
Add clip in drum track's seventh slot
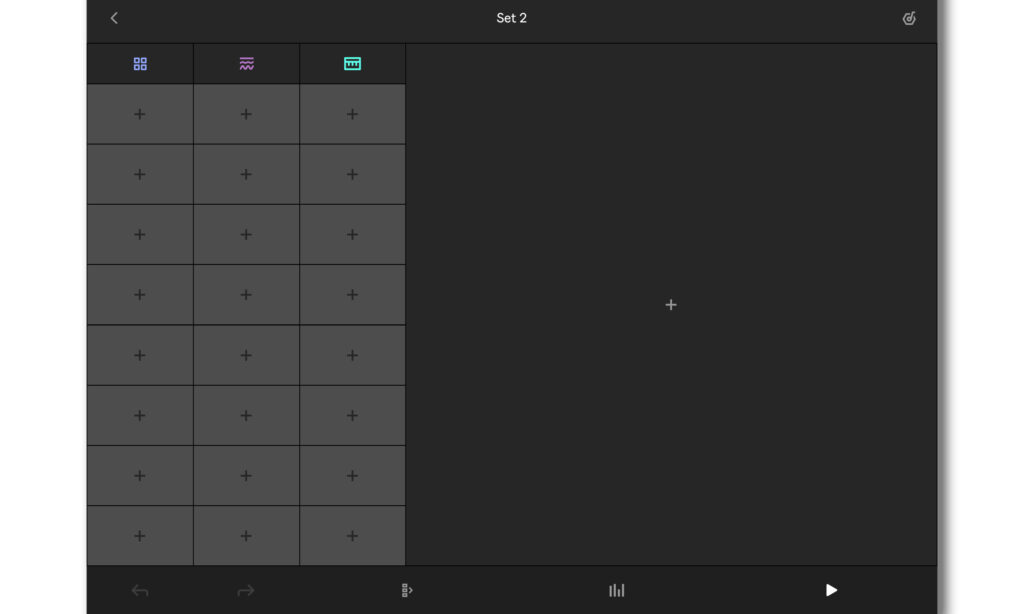140,476
